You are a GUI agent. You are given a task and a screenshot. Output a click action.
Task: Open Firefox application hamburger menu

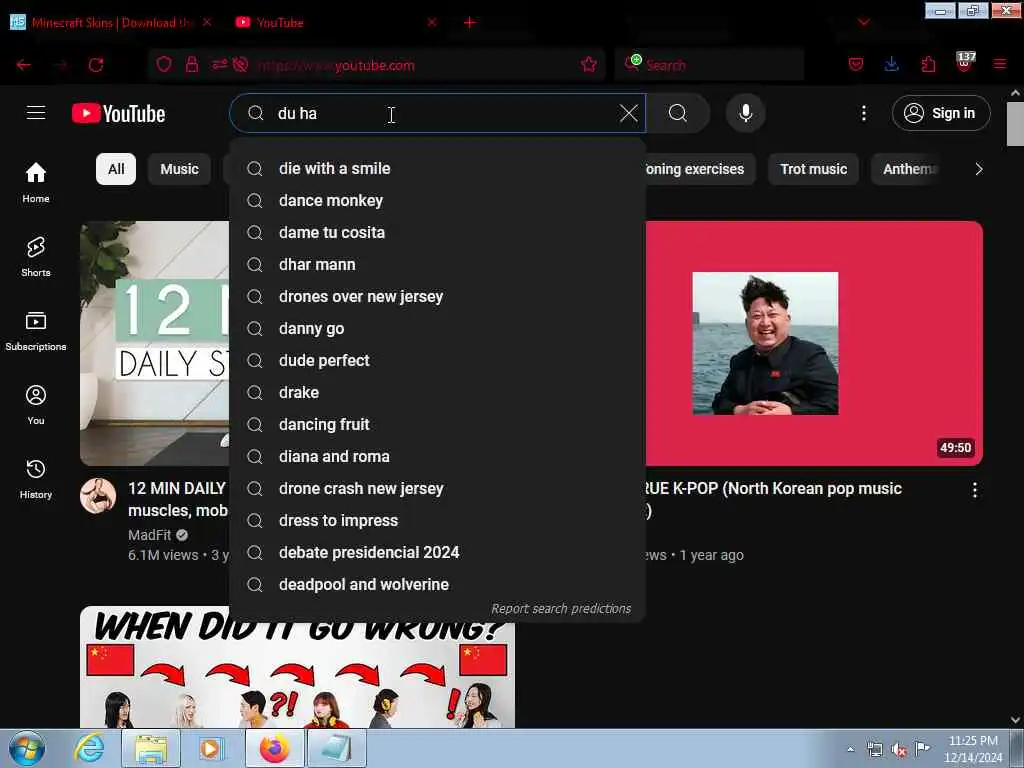tap(1000, 64)
